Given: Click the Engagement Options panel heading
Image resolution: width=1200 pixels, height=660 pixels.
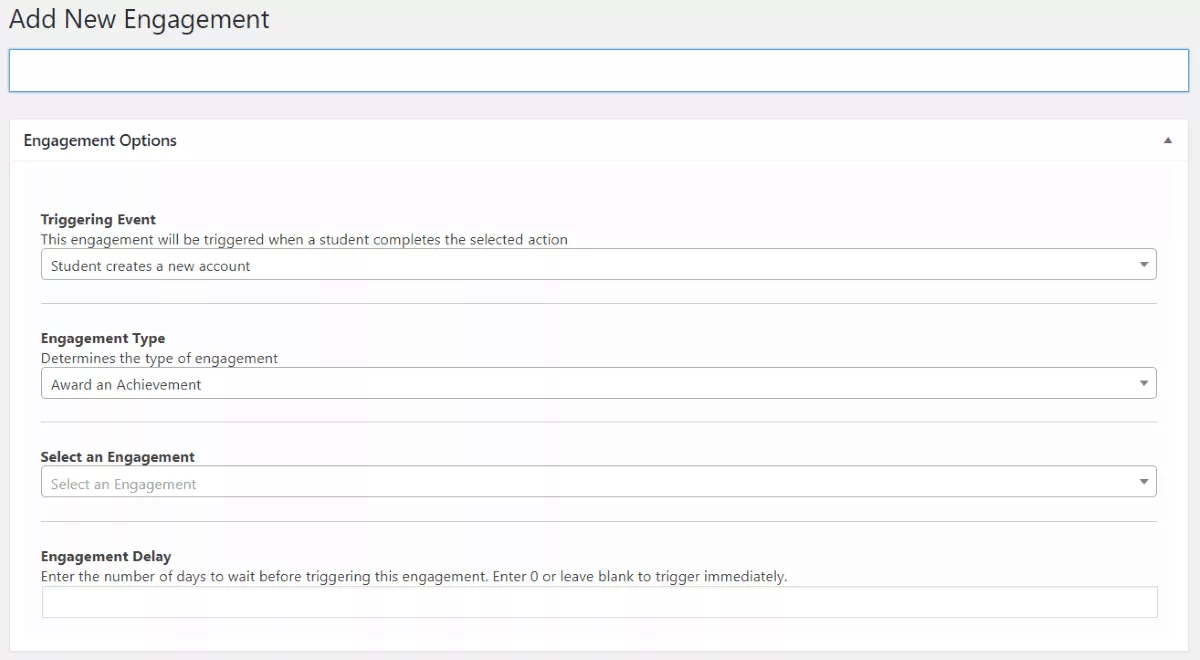Looking at the screenshot, I should pos(100,141).
